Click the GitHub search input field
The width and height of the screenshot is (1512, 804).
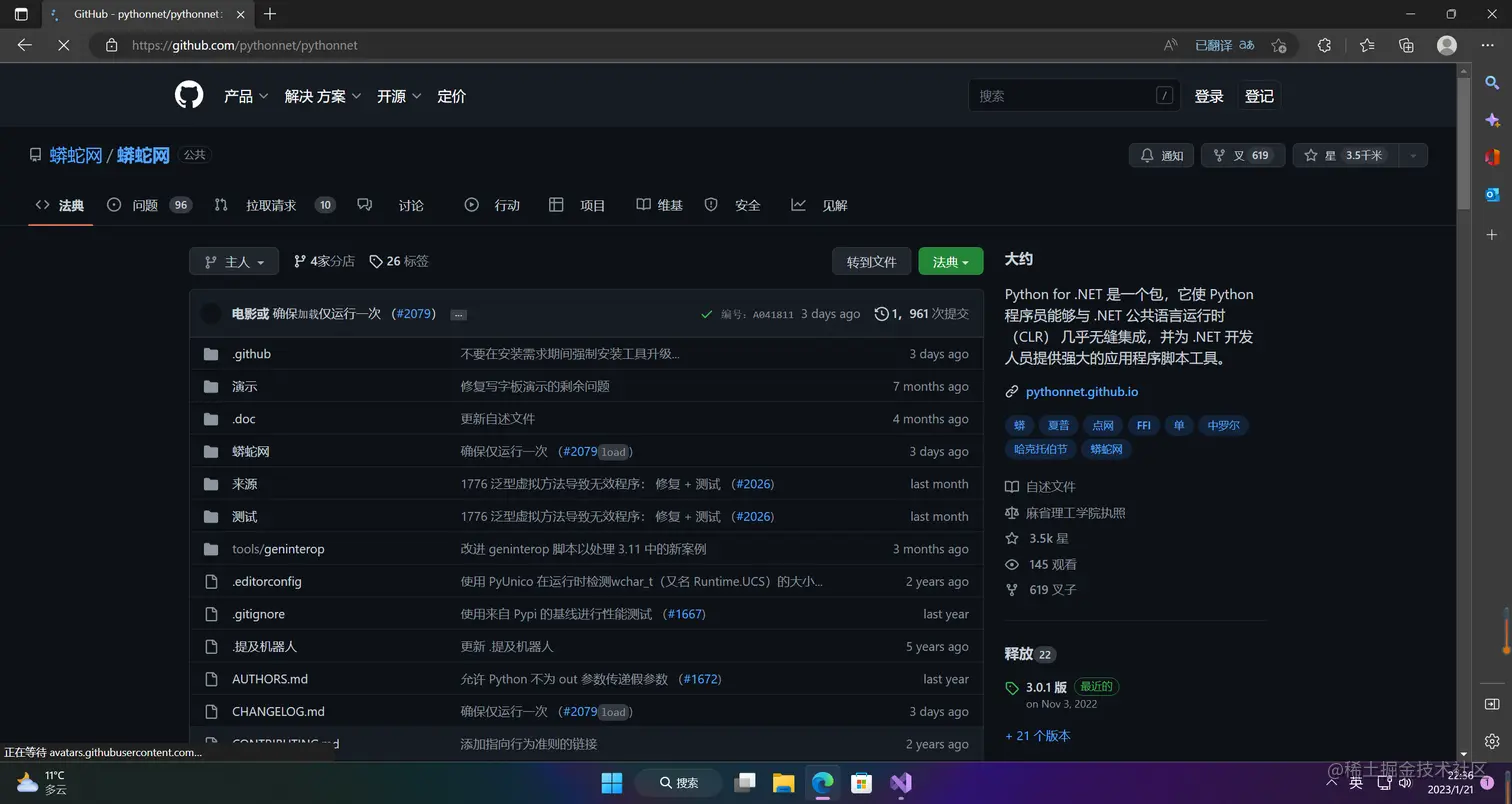click(x=1074, y=96)
